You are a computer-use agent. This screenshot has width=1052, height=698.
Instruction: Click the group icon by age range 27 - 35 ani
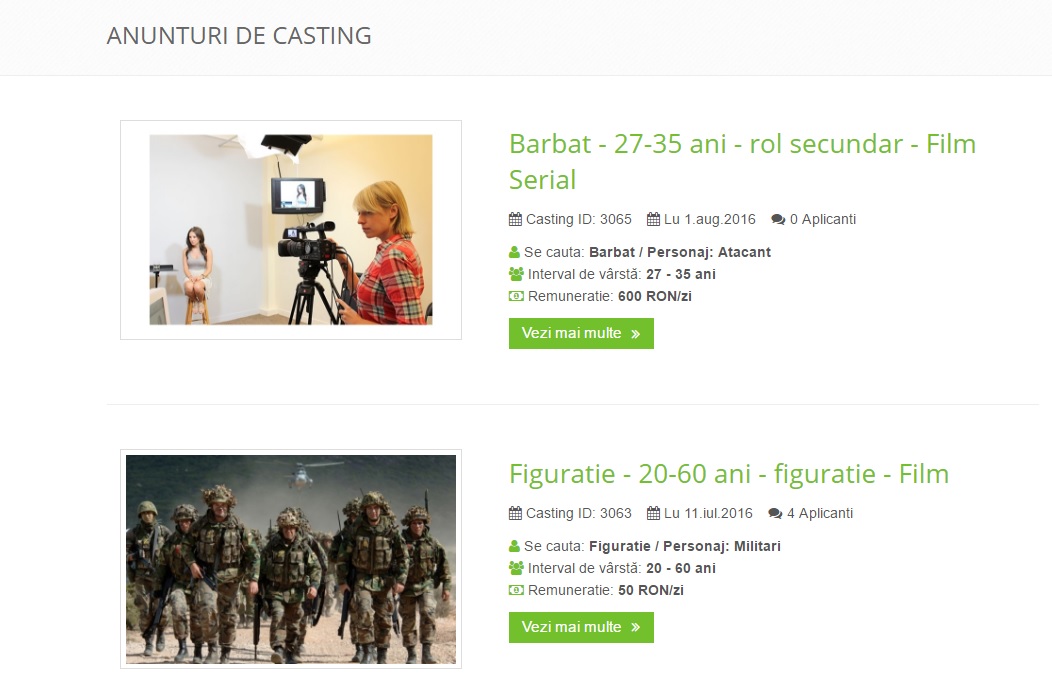(516, 274)
